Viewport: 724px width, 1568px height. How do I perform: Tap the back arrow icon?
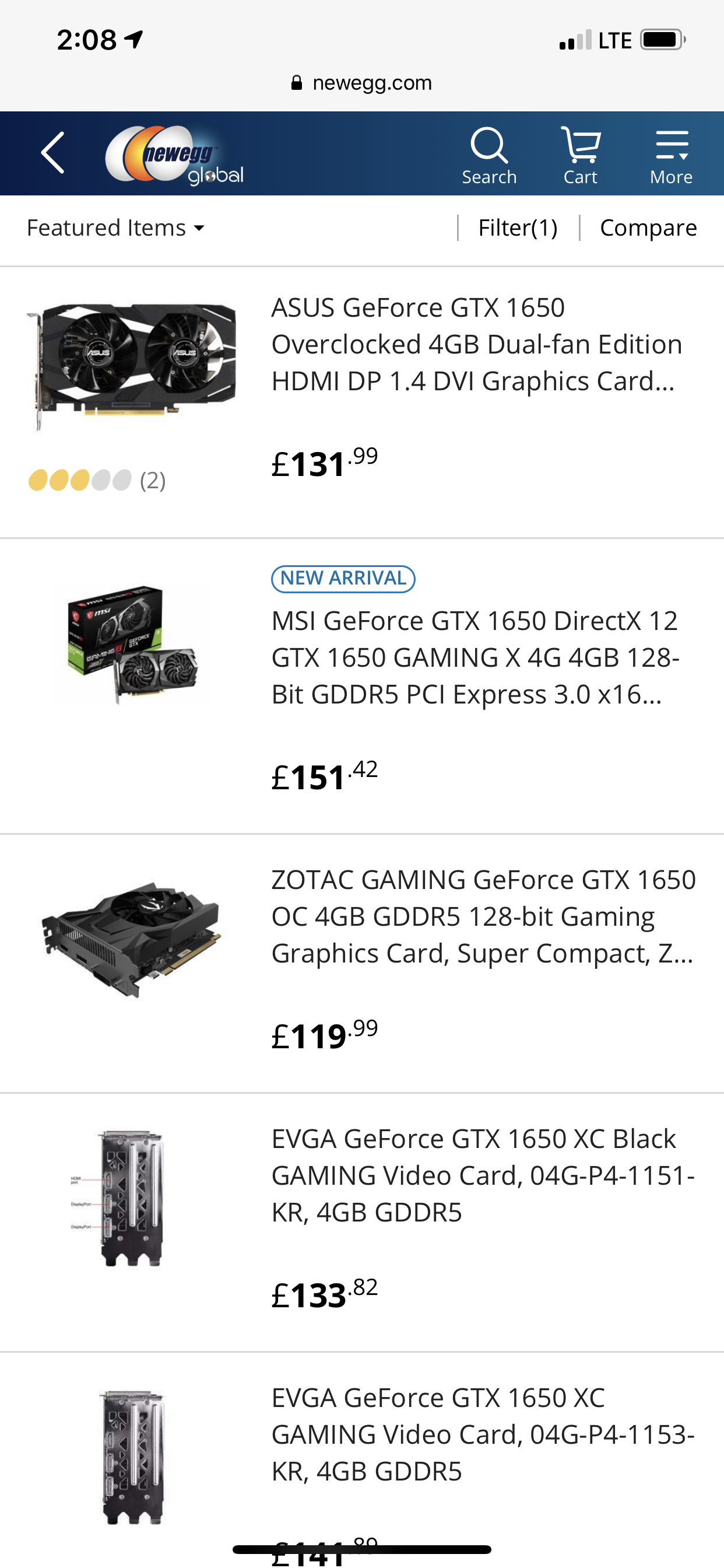tap(53, 153)
